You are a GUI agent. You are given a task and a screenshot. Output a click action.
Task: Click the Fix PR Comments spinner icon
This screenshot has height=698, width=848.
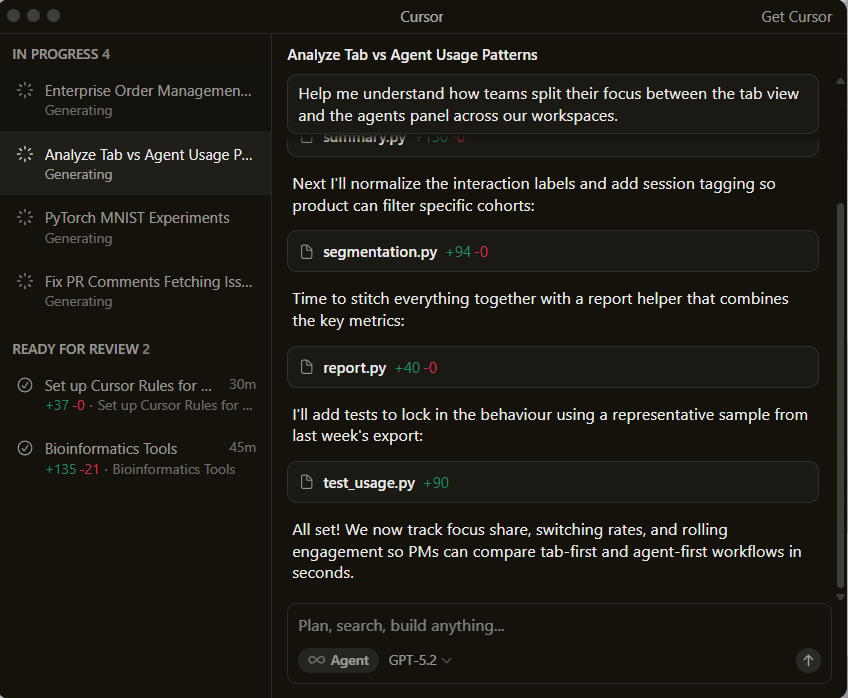point(25,282)
